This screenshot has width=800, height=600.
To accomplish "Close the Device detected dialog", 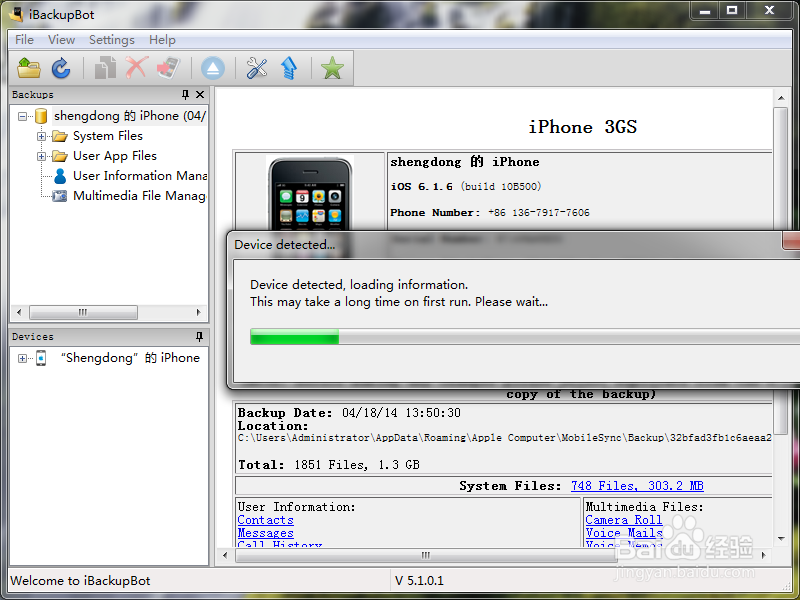I will coord(791,241).
